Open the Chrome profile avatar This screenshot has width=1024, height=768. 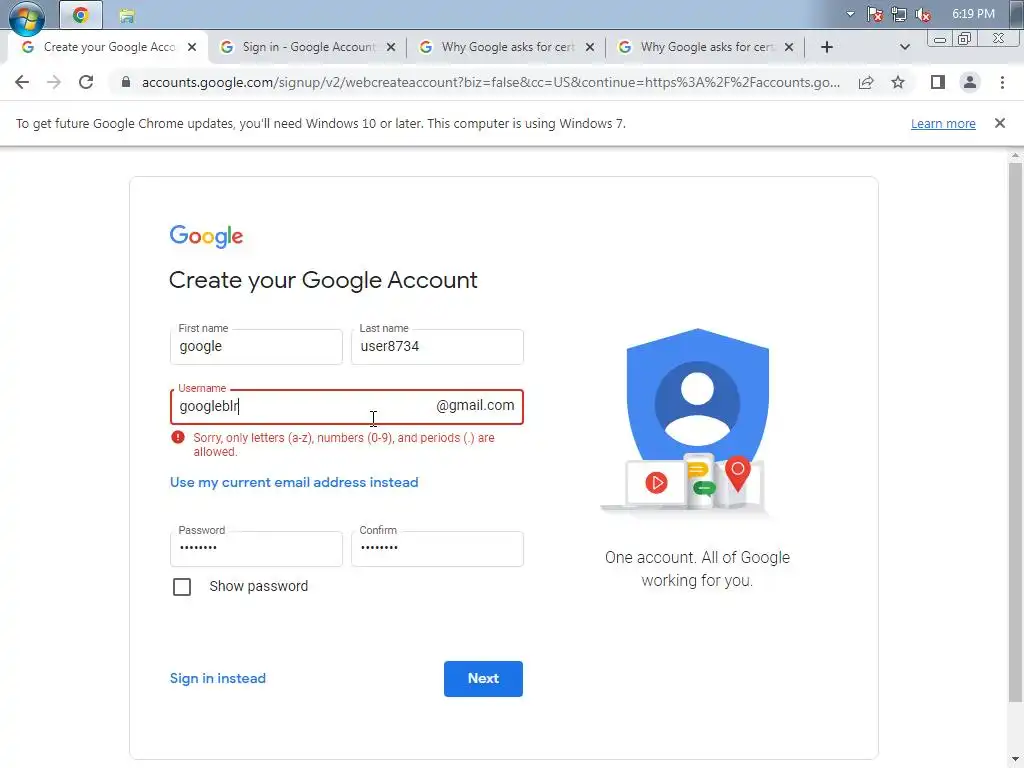coord(970,82)
